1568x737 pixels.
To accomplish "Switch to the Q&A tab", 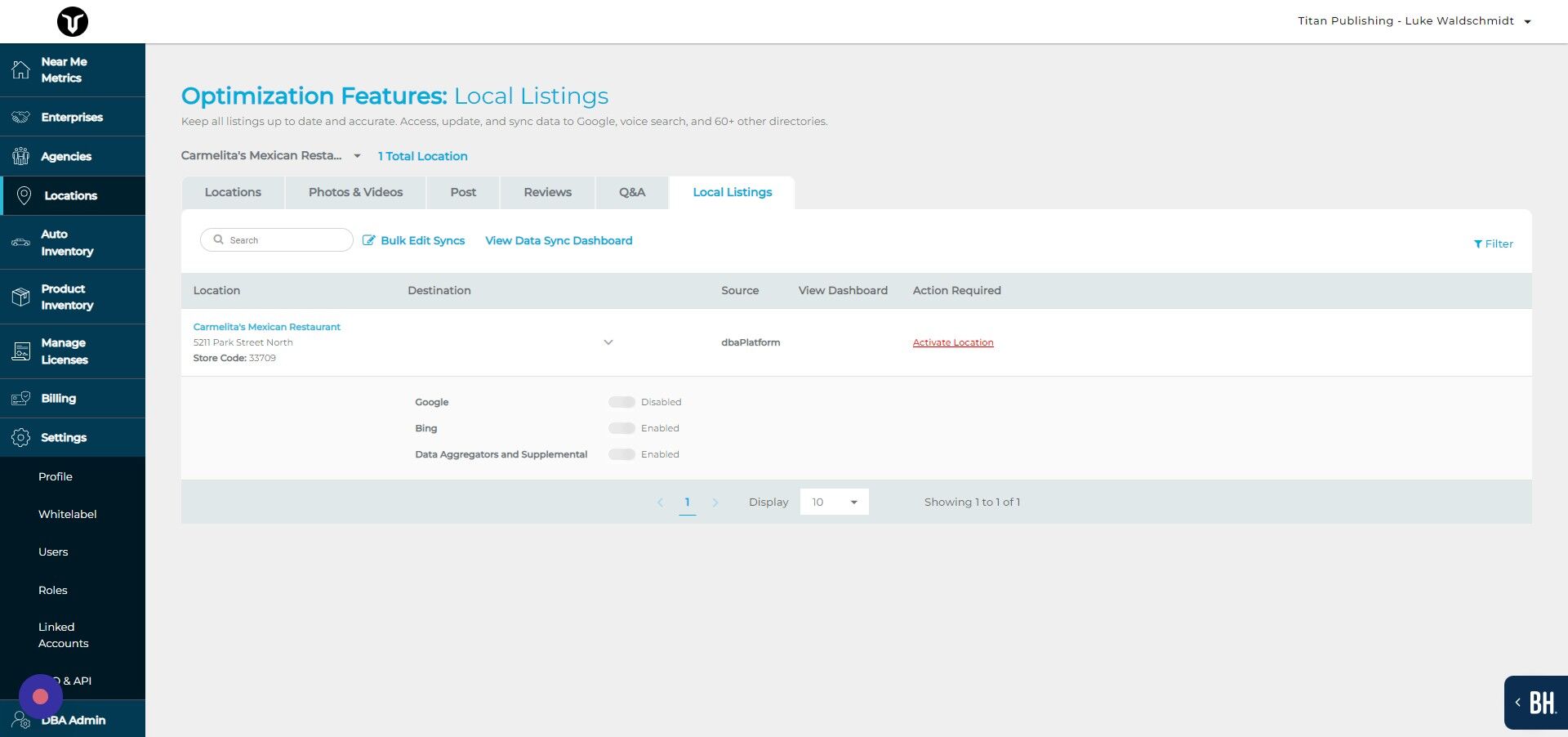I will click(x=632, y=192).
